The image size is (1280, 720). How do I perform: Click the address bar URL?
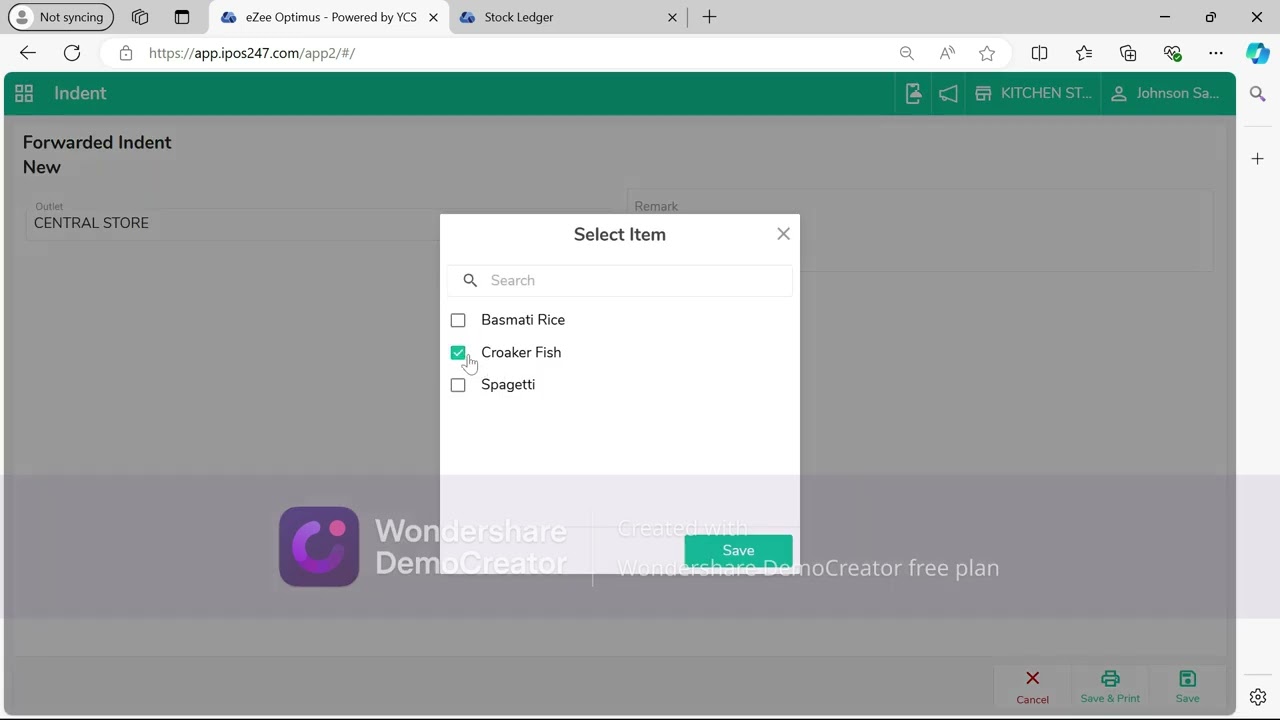pos(252,53)
